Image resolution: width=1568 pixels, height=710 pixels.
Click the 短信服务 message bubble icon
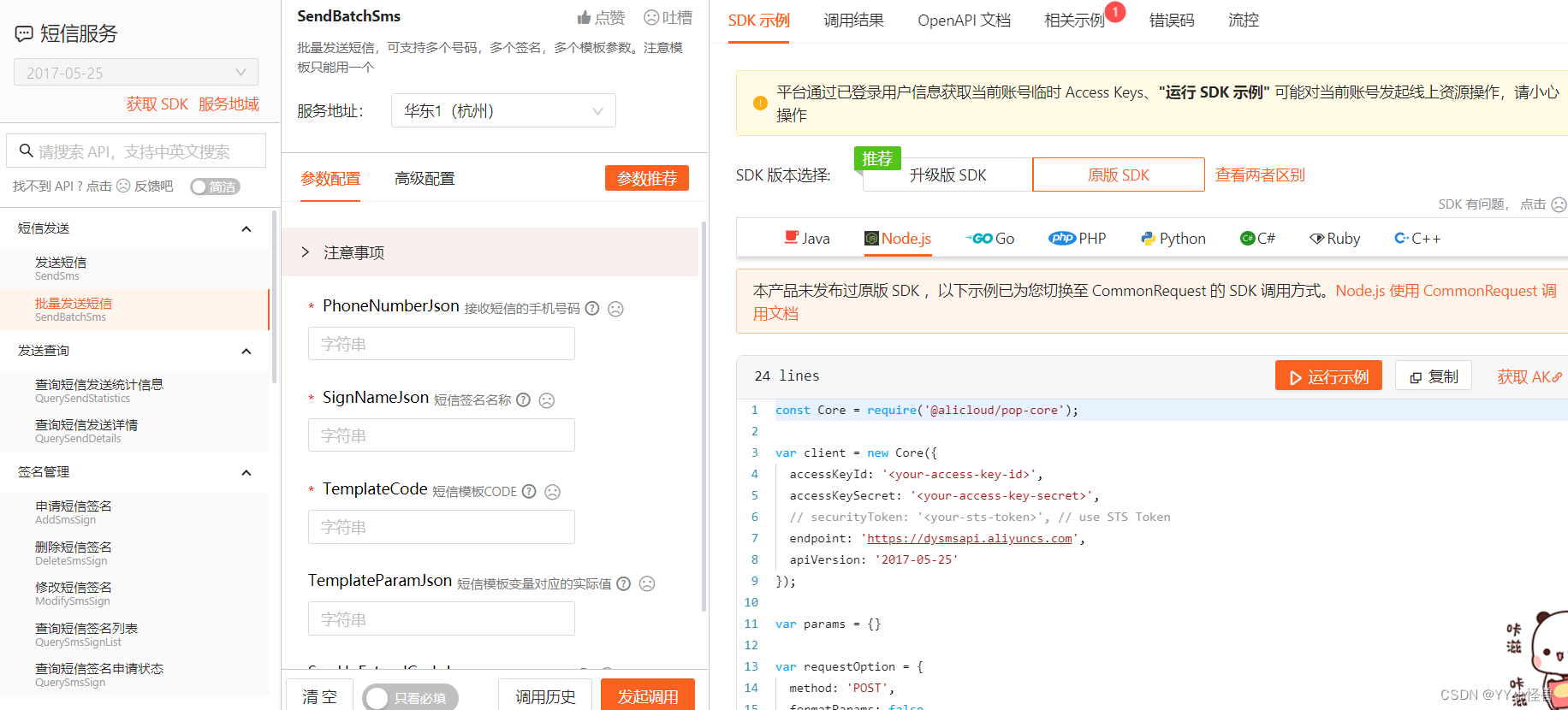coord(24,34)
